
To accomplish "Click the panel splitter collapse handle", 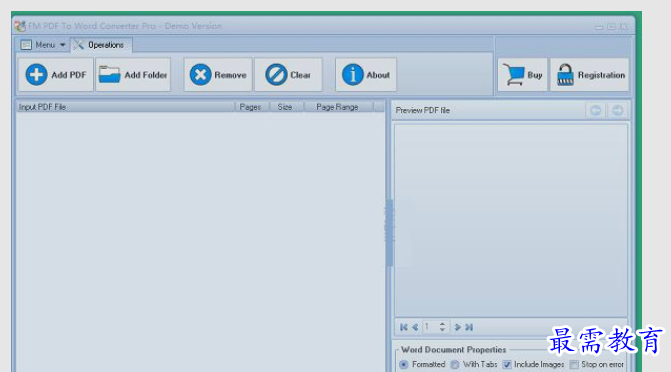I will [389, 232].
